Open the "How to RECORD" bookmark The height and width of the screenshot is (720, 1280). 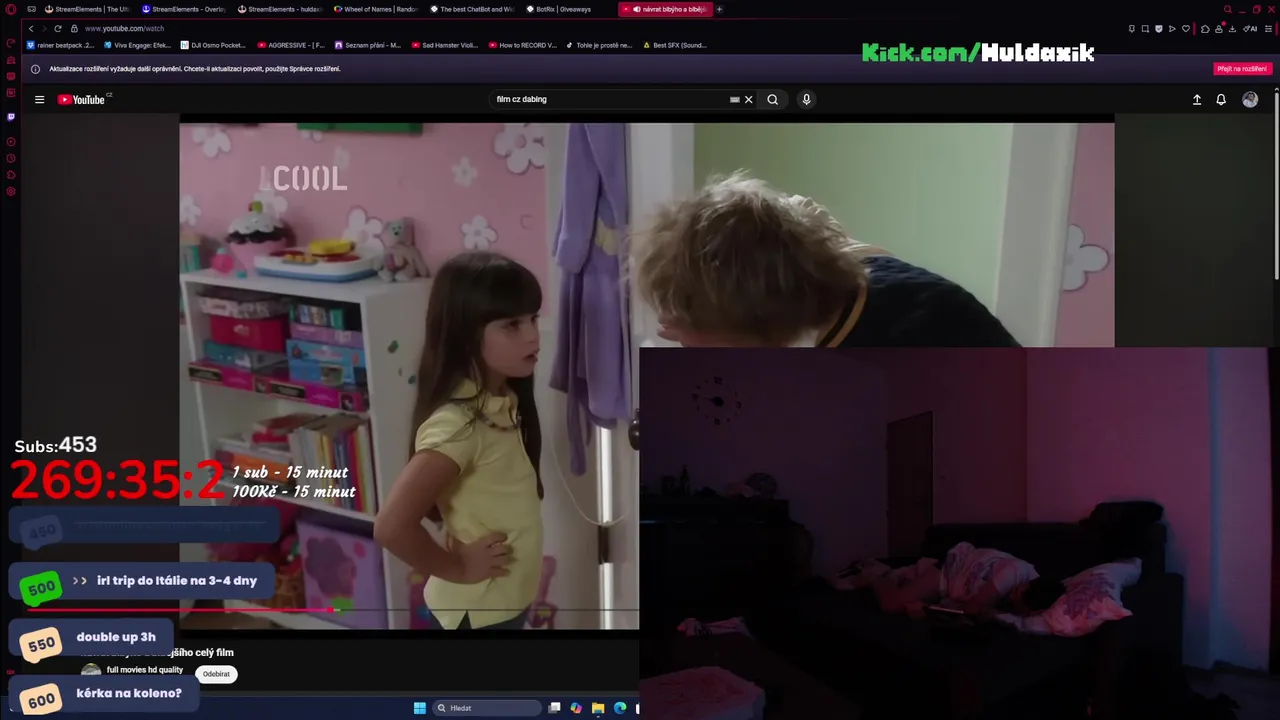[x=523, y=45]
